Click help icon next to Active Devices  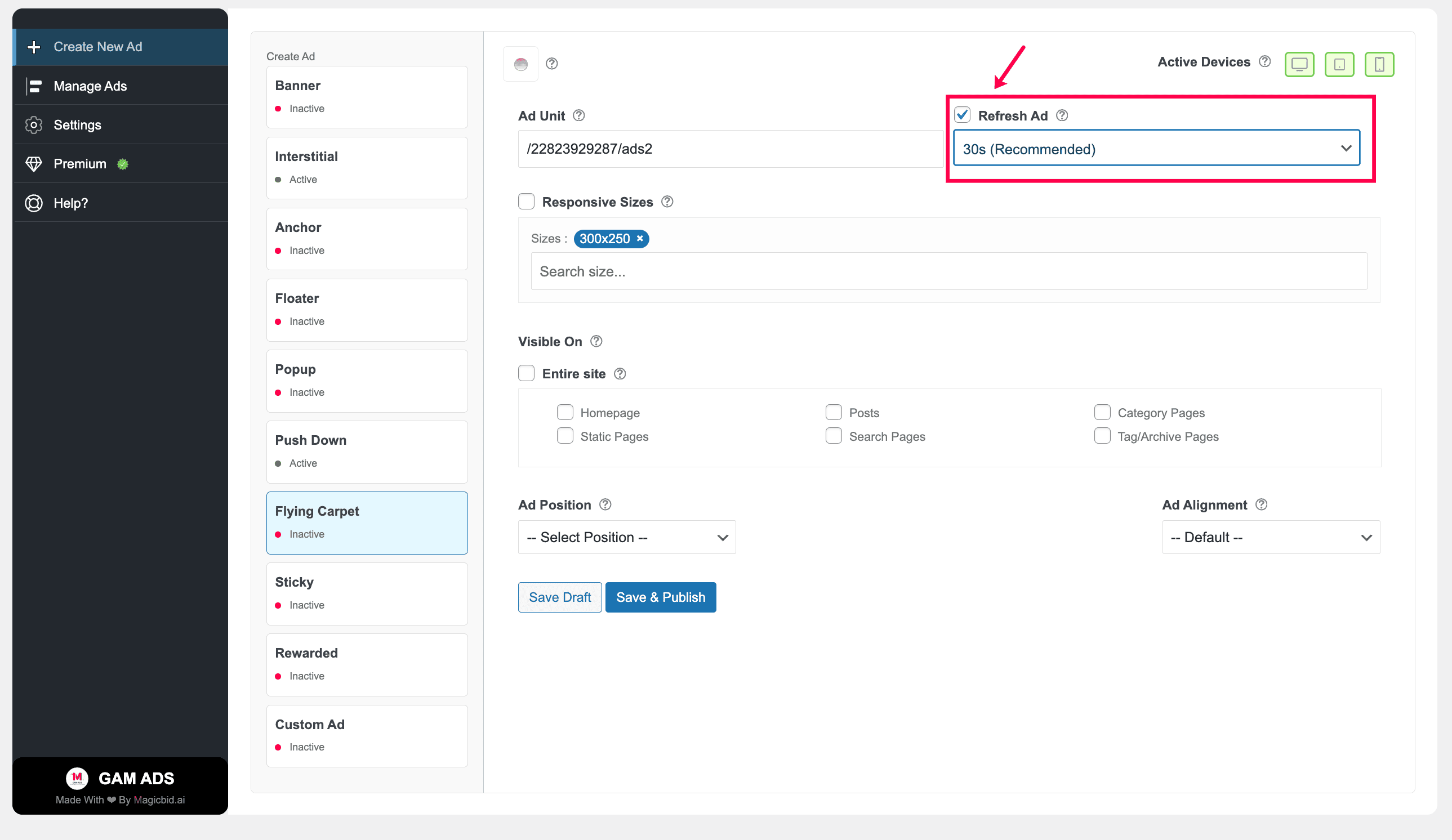[x=1265, y=61]
